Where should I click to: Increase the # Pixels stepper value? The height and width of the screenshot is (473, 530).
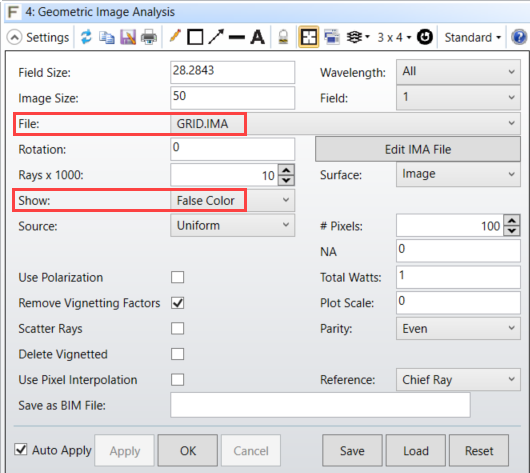[x=512, y=221]
